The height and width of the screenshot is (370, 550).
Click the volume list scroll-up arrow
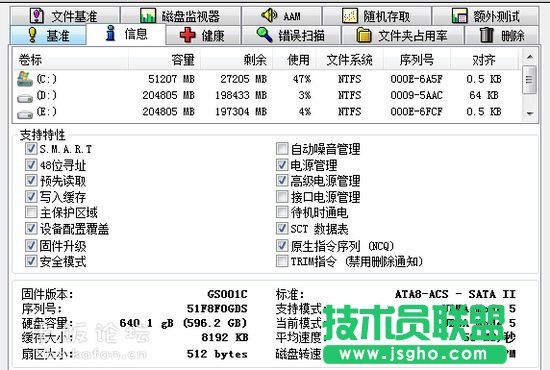click(530, 56)
